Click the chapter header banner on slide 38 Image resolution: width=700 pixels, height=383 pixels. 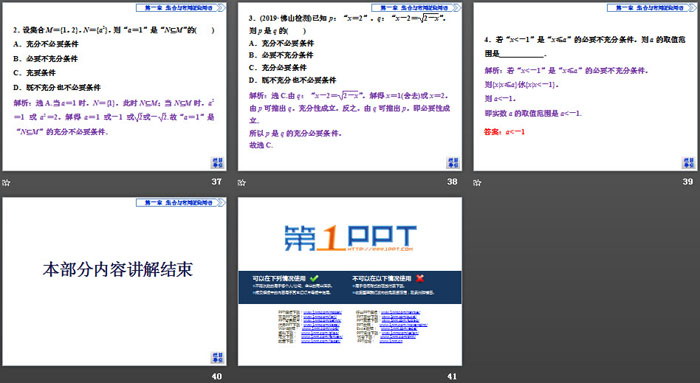tap(417, 8)
